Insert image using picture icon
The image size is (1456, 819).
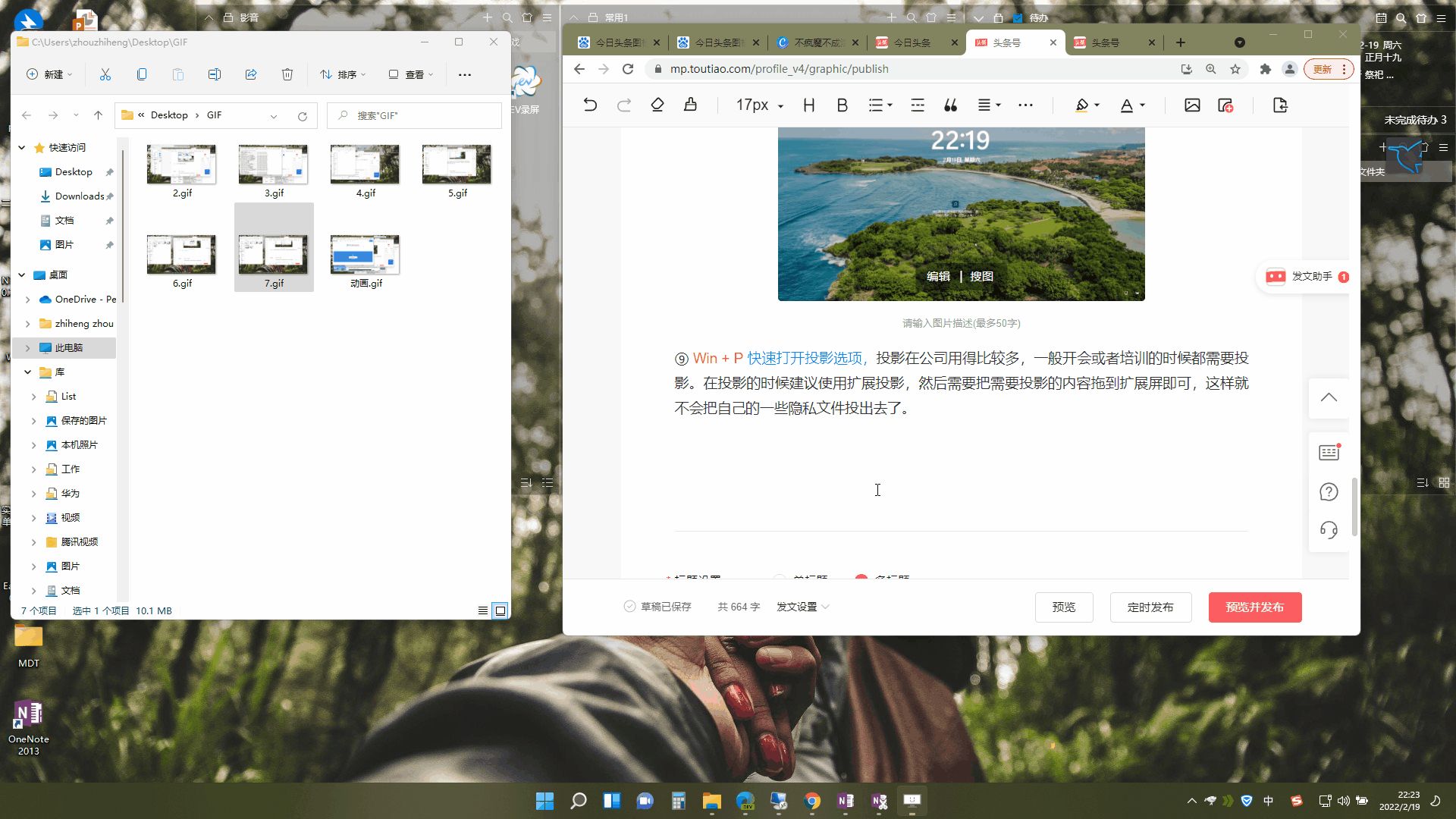coord(1192,105)
